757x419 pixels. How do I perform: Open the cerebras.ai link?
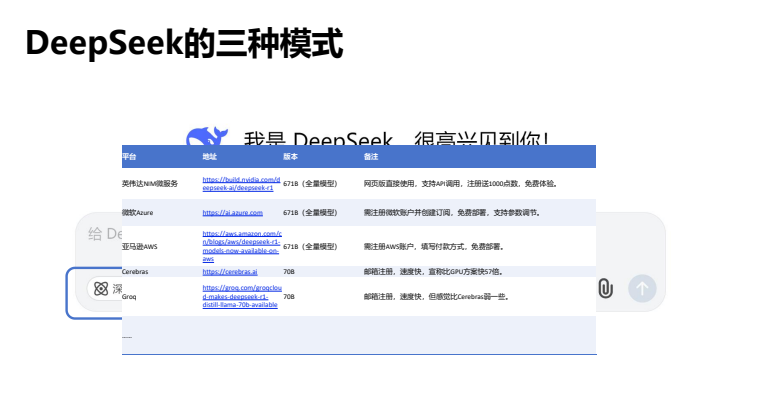point(230,272)
